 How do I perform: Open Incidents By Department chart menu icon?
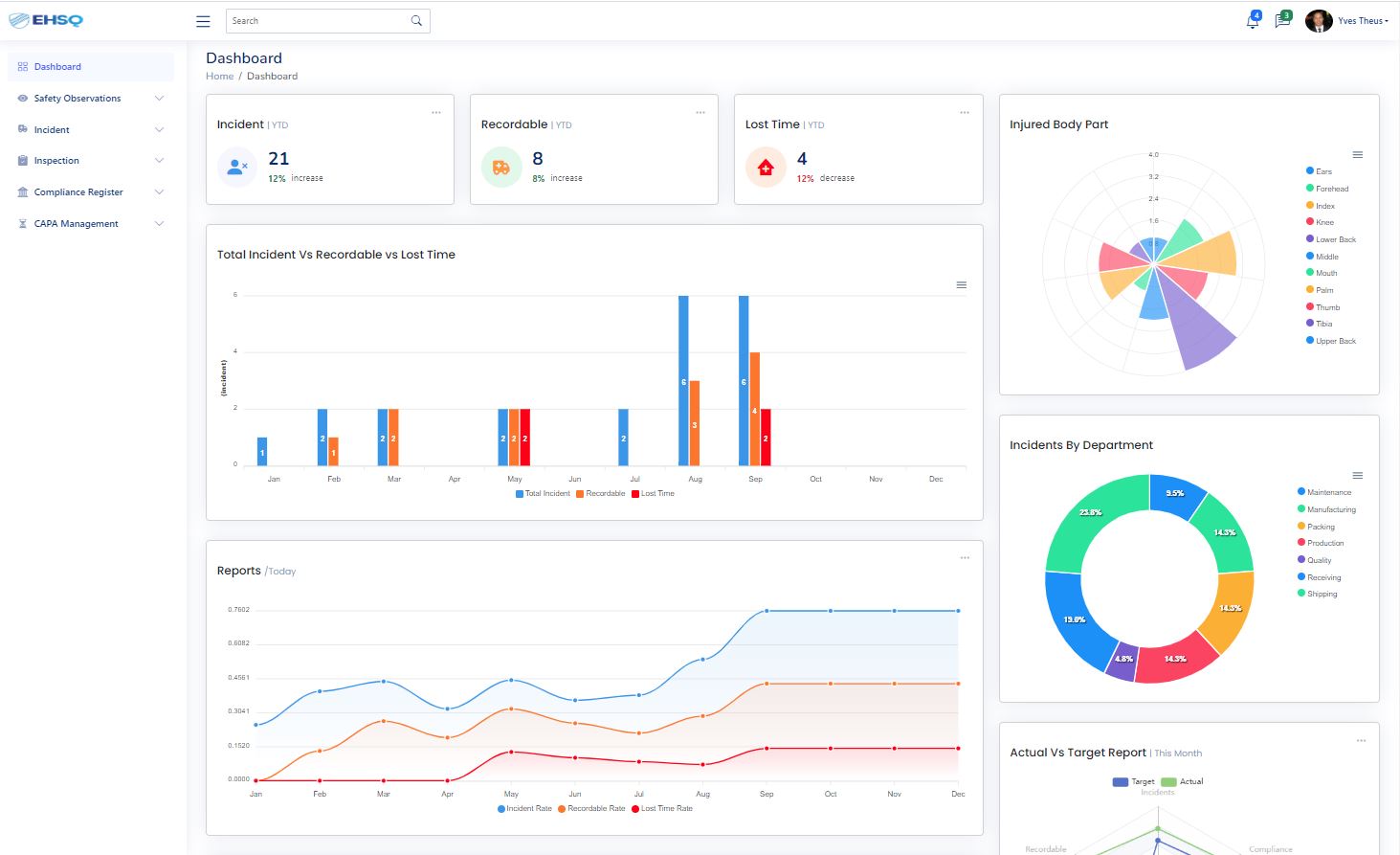tap(1357, 476)
